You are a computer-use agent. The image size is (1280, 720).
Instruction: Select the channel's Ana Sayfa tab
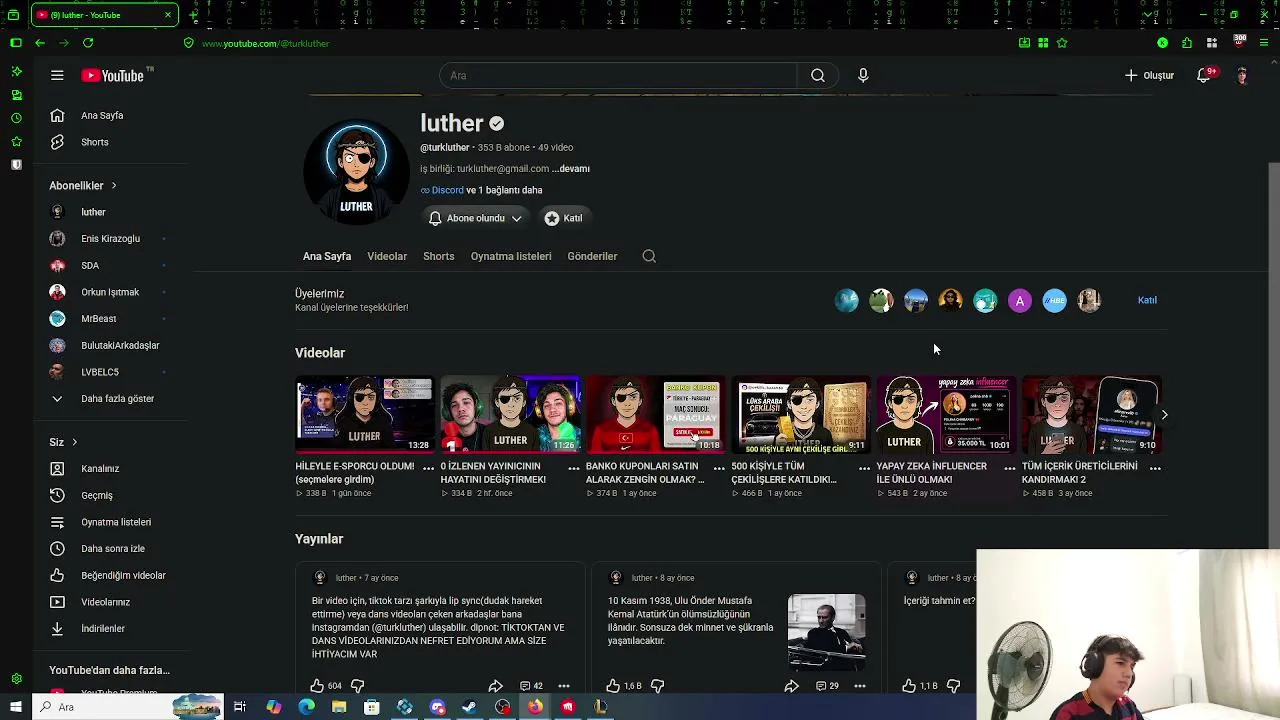327,256
